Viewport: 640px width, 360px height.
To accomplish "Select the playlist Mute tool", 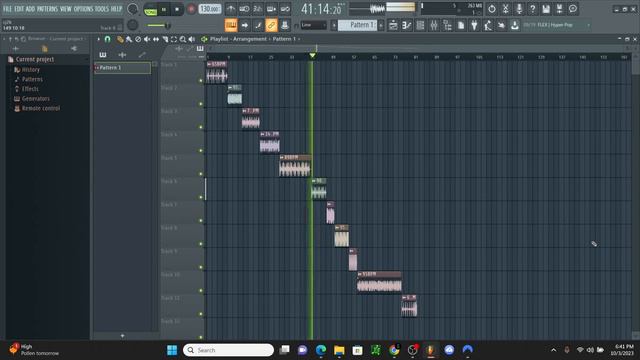I will point(147,39).
